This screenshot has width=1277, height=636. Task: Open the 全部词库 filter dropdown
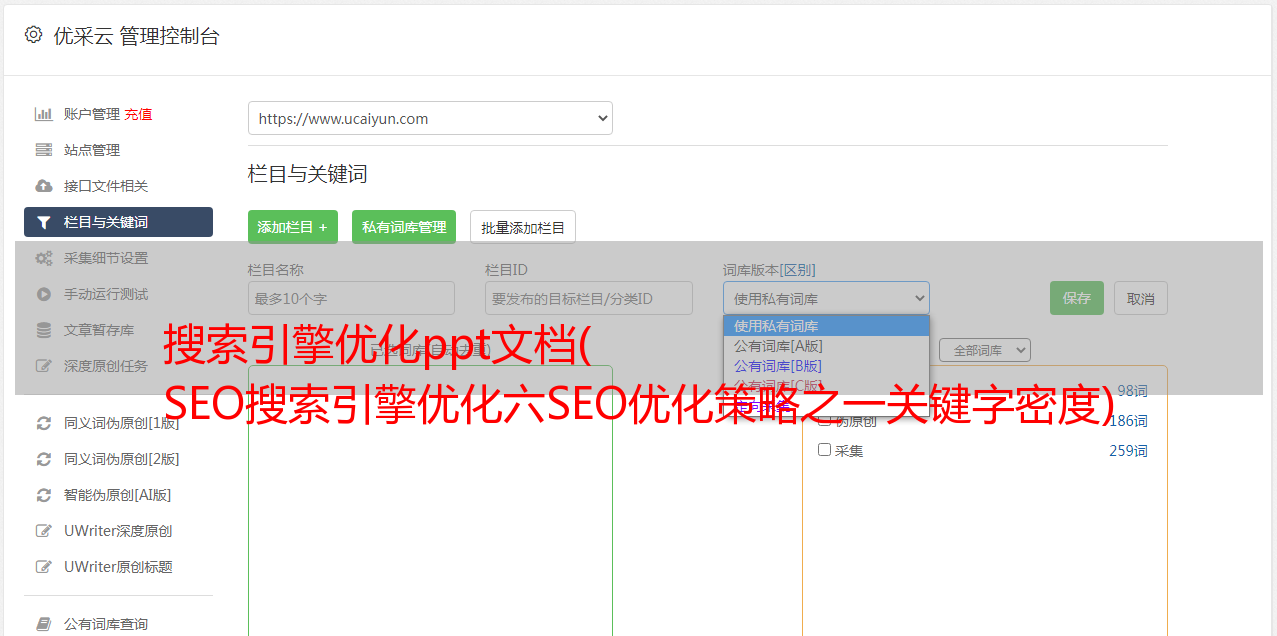click(x=984, y=350)
